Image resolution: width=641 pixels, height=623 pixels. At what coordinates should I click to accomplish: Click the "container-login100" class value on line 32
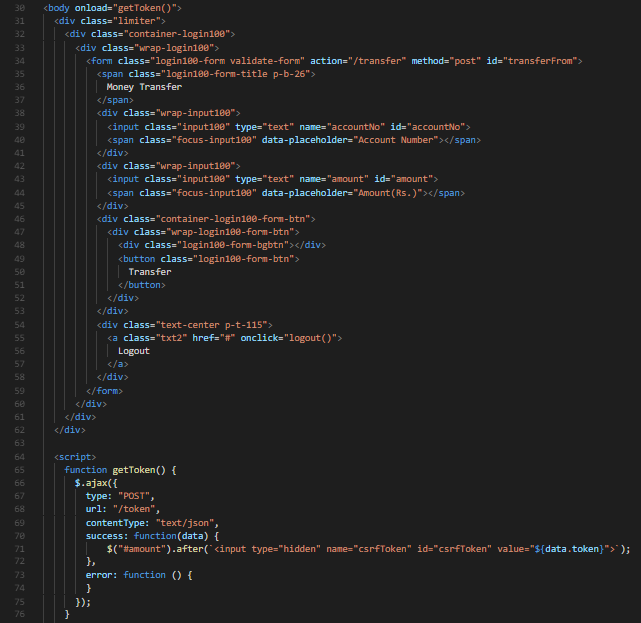tap(177, 34)
